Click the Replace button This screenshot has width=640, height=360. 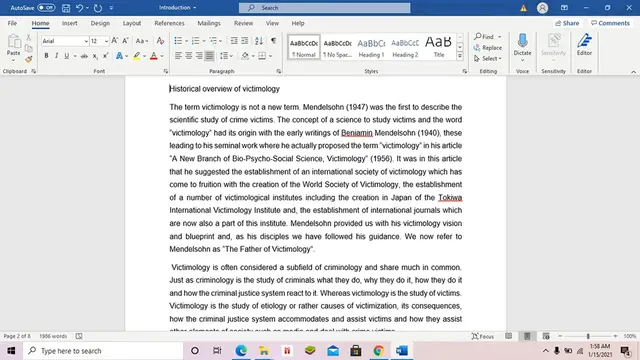point(488,48)
